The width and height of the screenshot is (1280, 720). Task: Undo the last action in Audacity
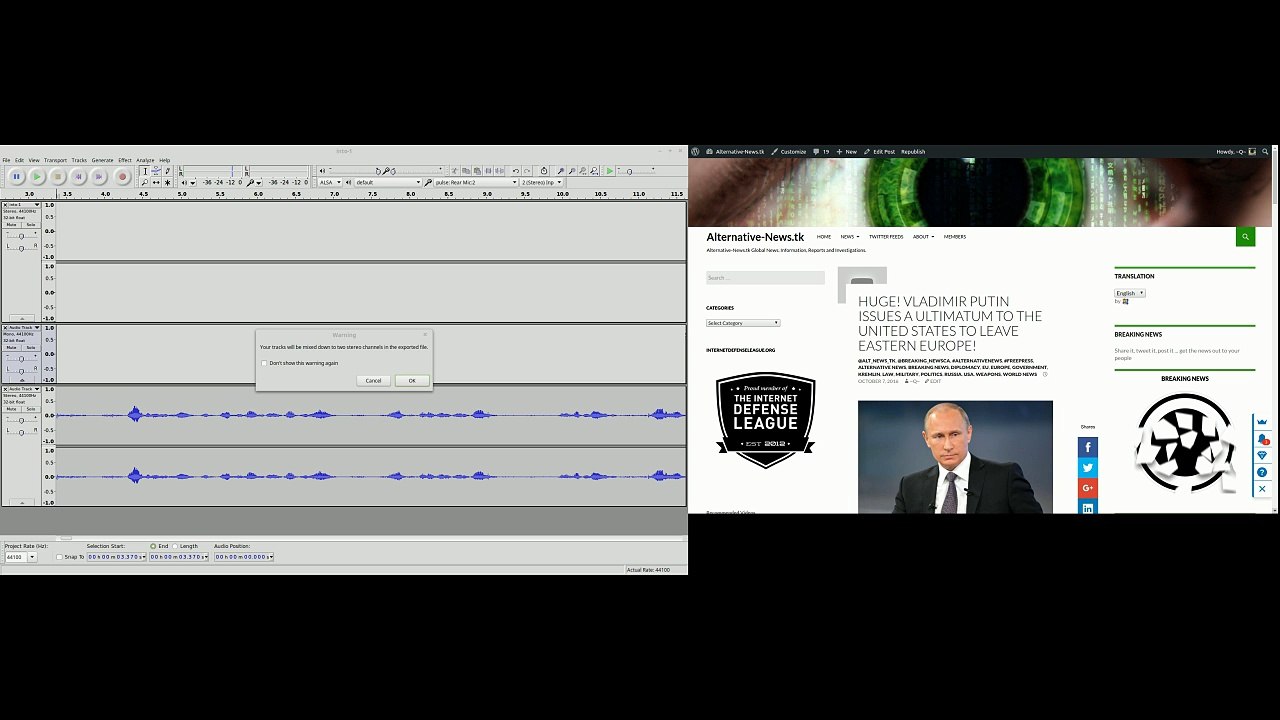[516, 171]
